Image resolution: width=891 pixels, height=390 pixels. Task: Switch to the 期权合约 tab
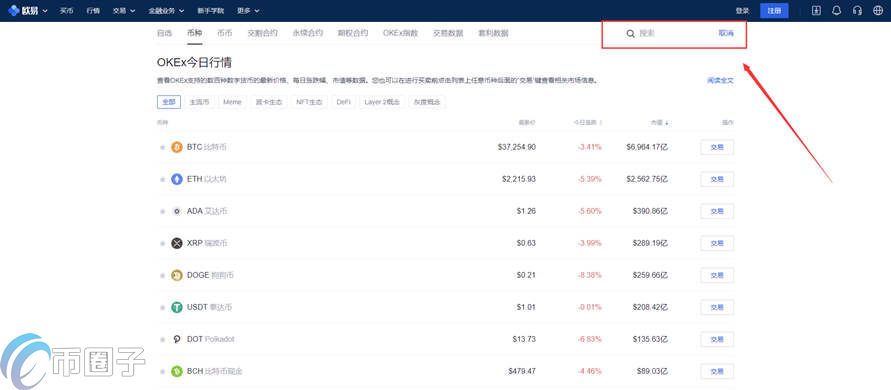(x=352, y=33)
